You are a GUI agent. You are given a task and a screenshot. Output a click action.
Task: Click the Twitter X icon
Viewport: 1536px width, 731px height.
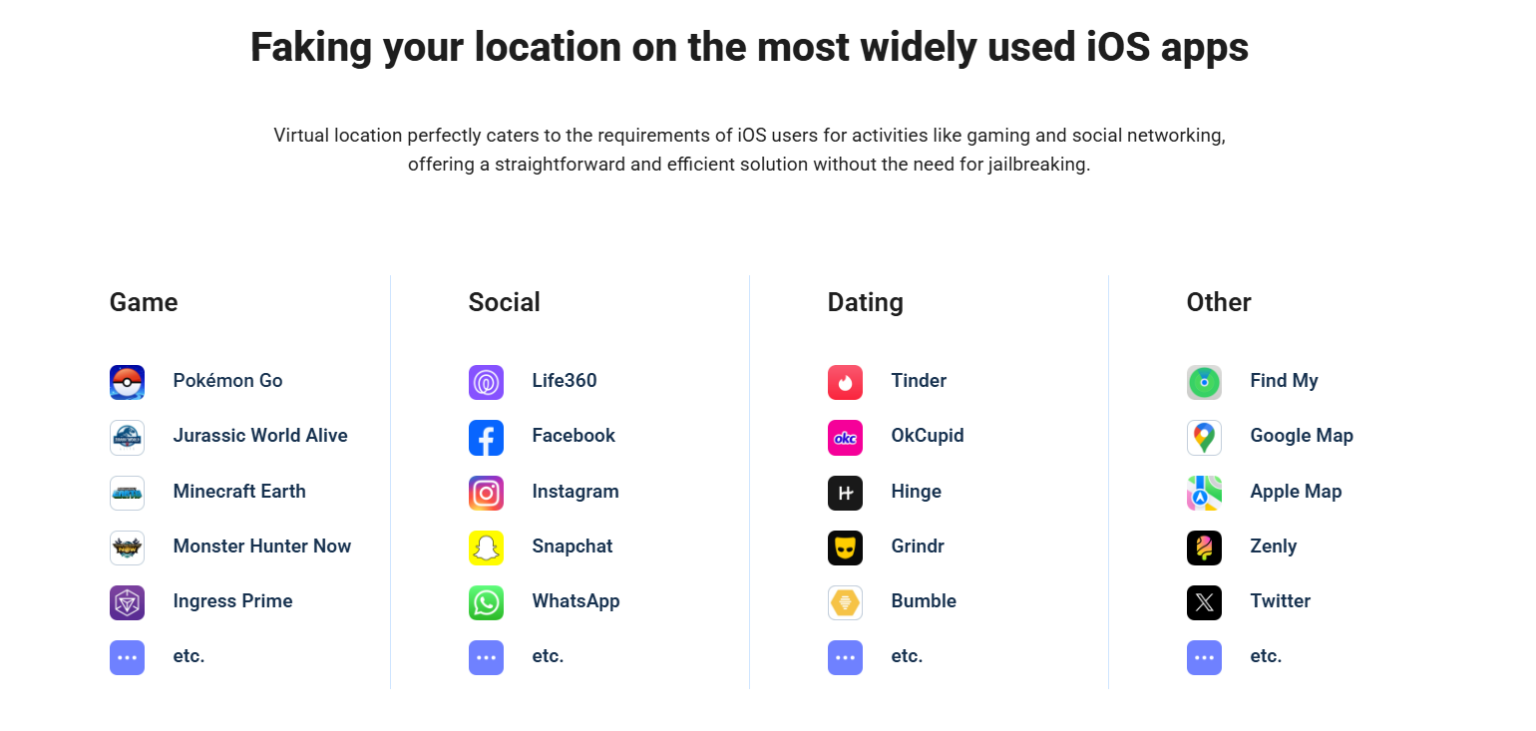click(x=1204, y=602)
